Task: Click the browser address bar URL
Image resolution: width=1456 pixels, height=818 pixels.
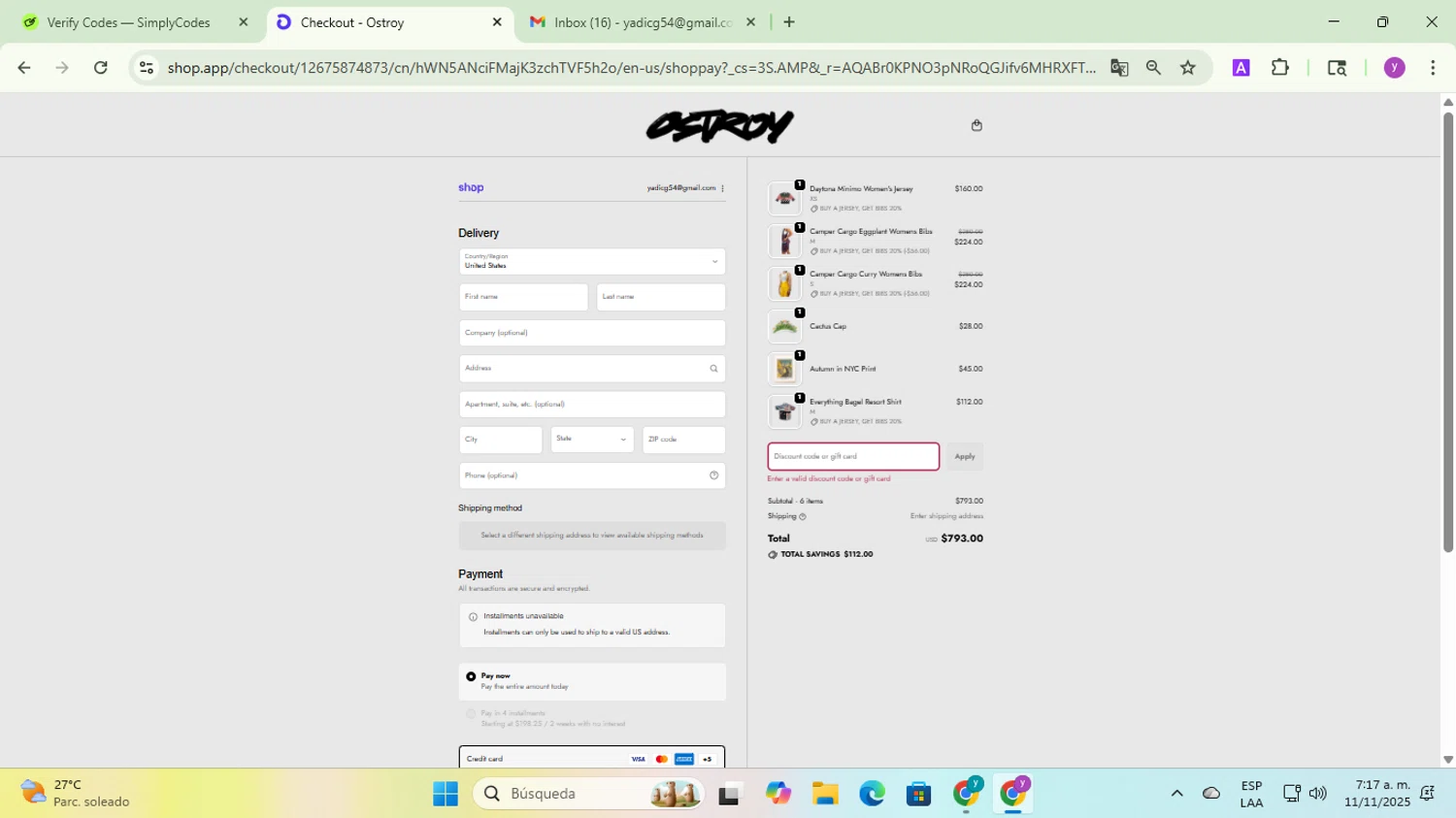Action: [x=631, y=67]
